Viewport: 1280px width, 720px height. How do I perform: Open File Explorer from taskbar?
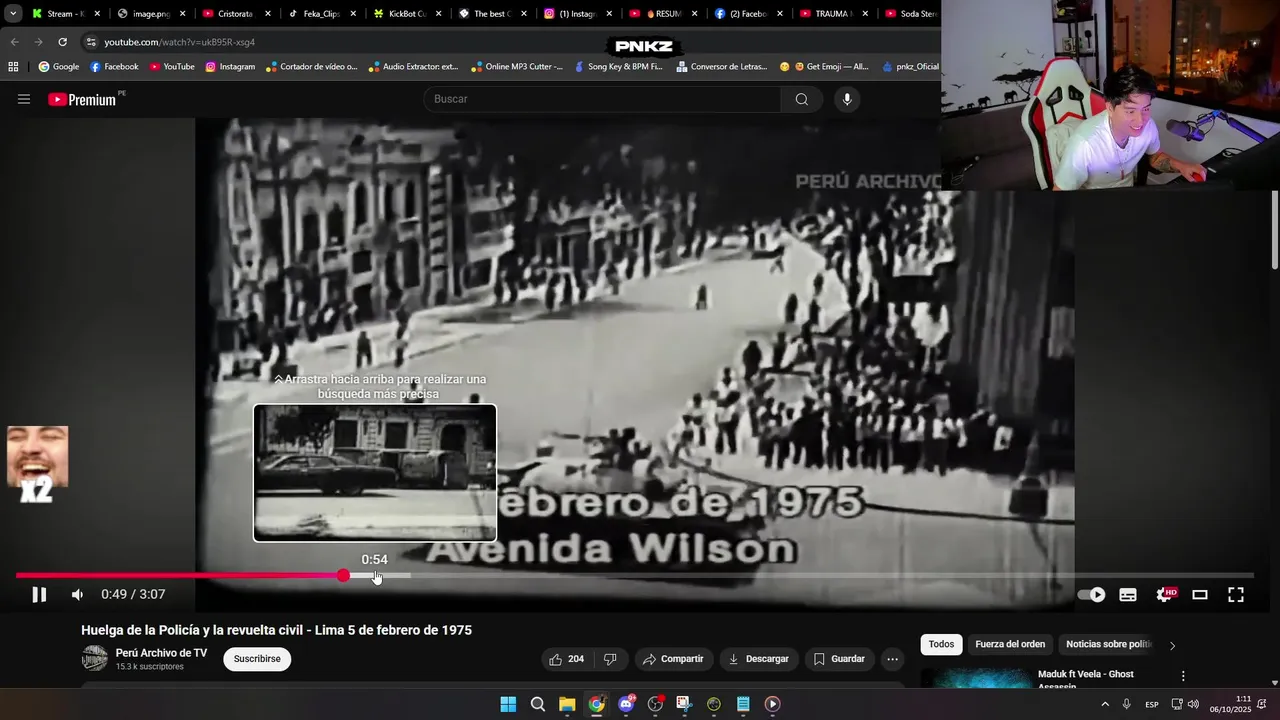click(x=567, y=704)
